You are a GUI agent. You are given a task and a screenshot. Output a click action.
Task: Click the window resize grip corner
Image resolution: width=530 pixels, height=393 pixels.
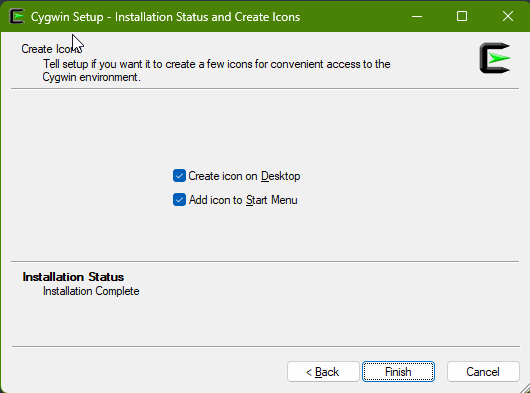(x=524, y=388)
